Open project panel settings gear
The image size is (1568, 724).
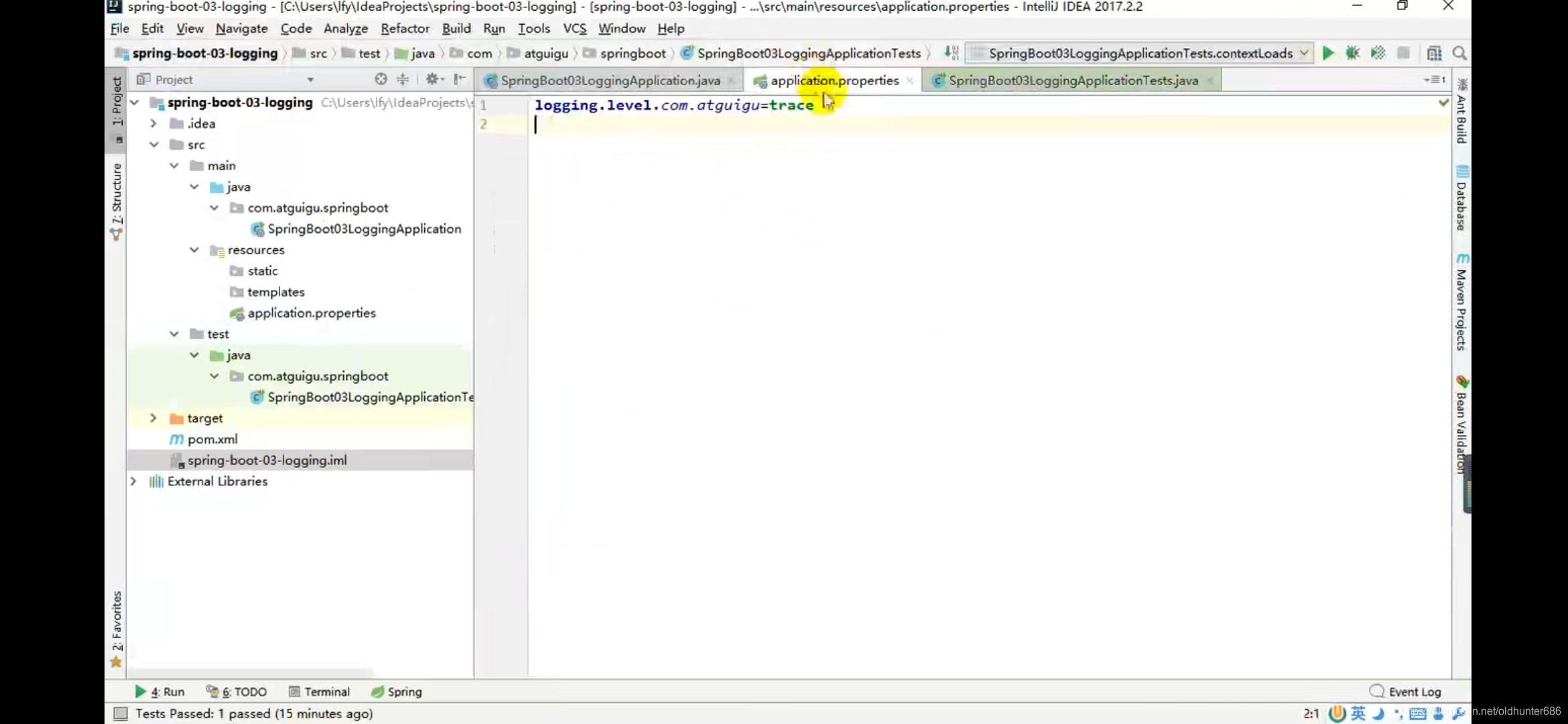[x=433, y=79]
